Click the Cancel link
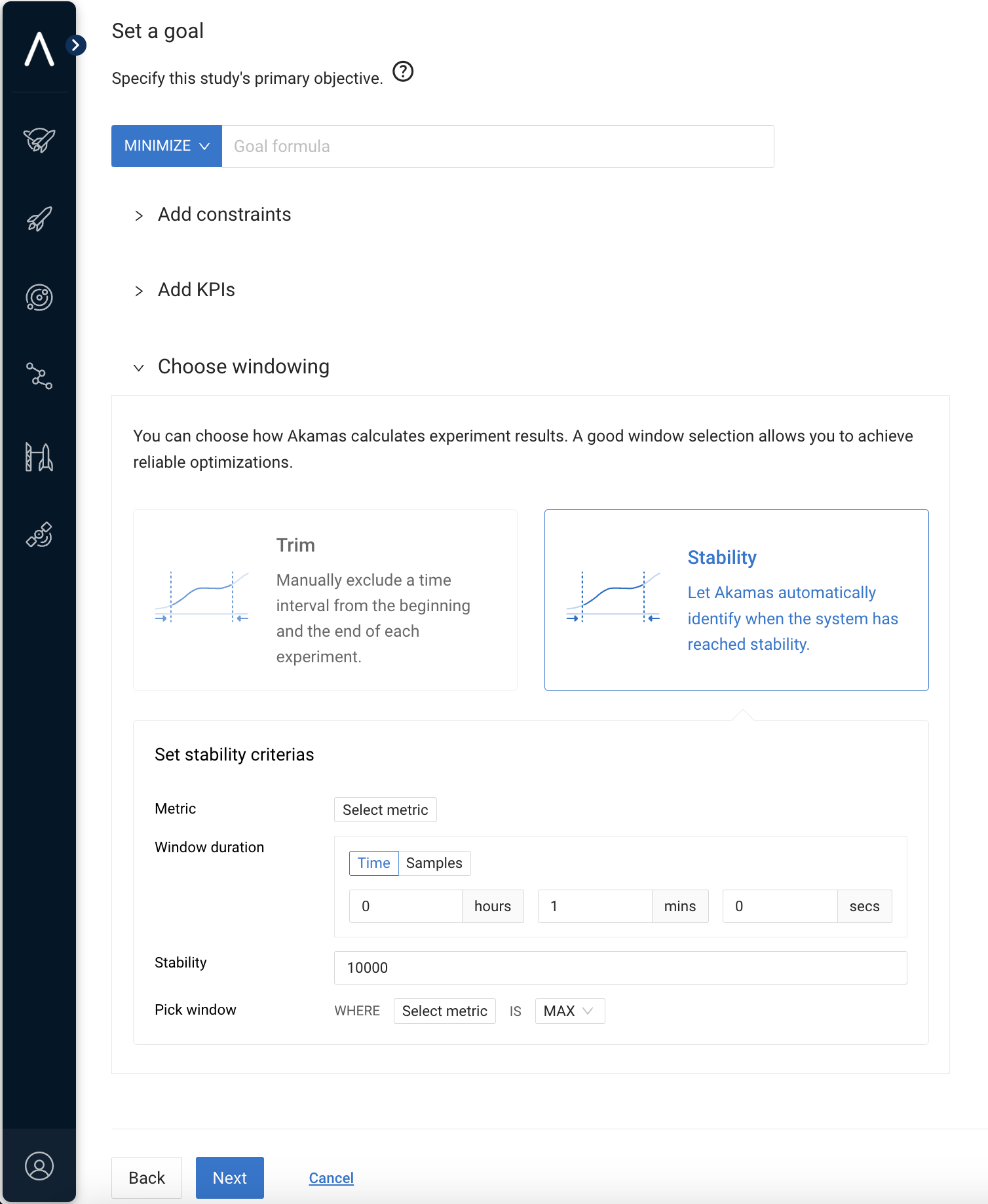 click(x=331, y=1178)
